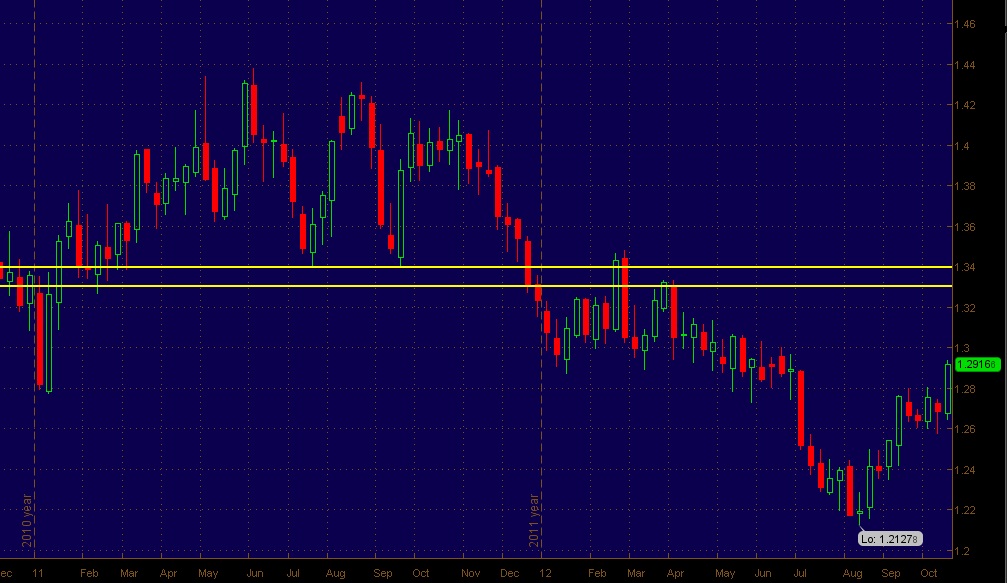
Task: Click the 1.46 price axis label
Action: click(965, 24)
